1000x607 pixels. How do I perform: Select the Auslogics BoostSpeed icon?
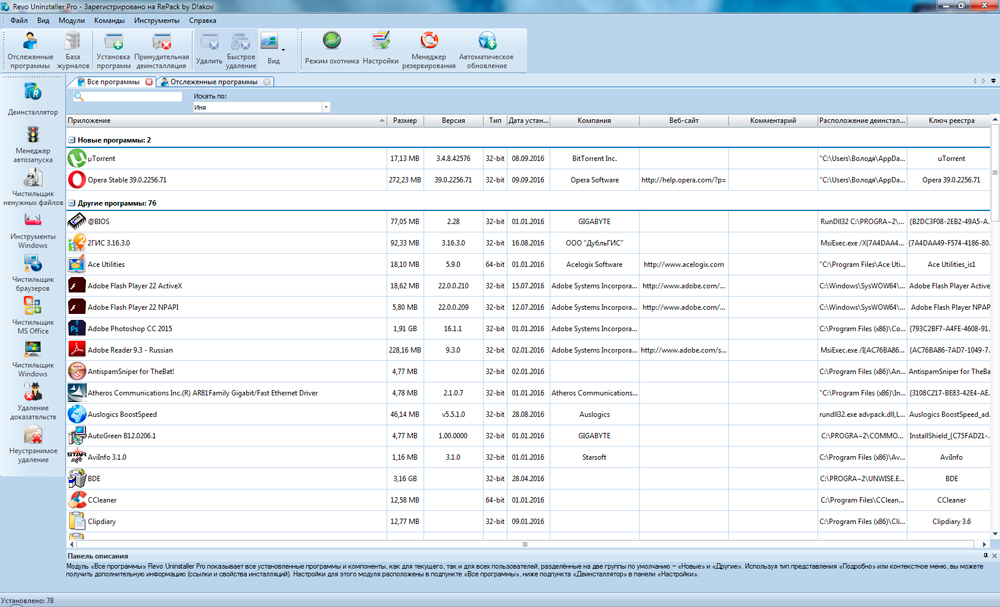coord(77,414)
